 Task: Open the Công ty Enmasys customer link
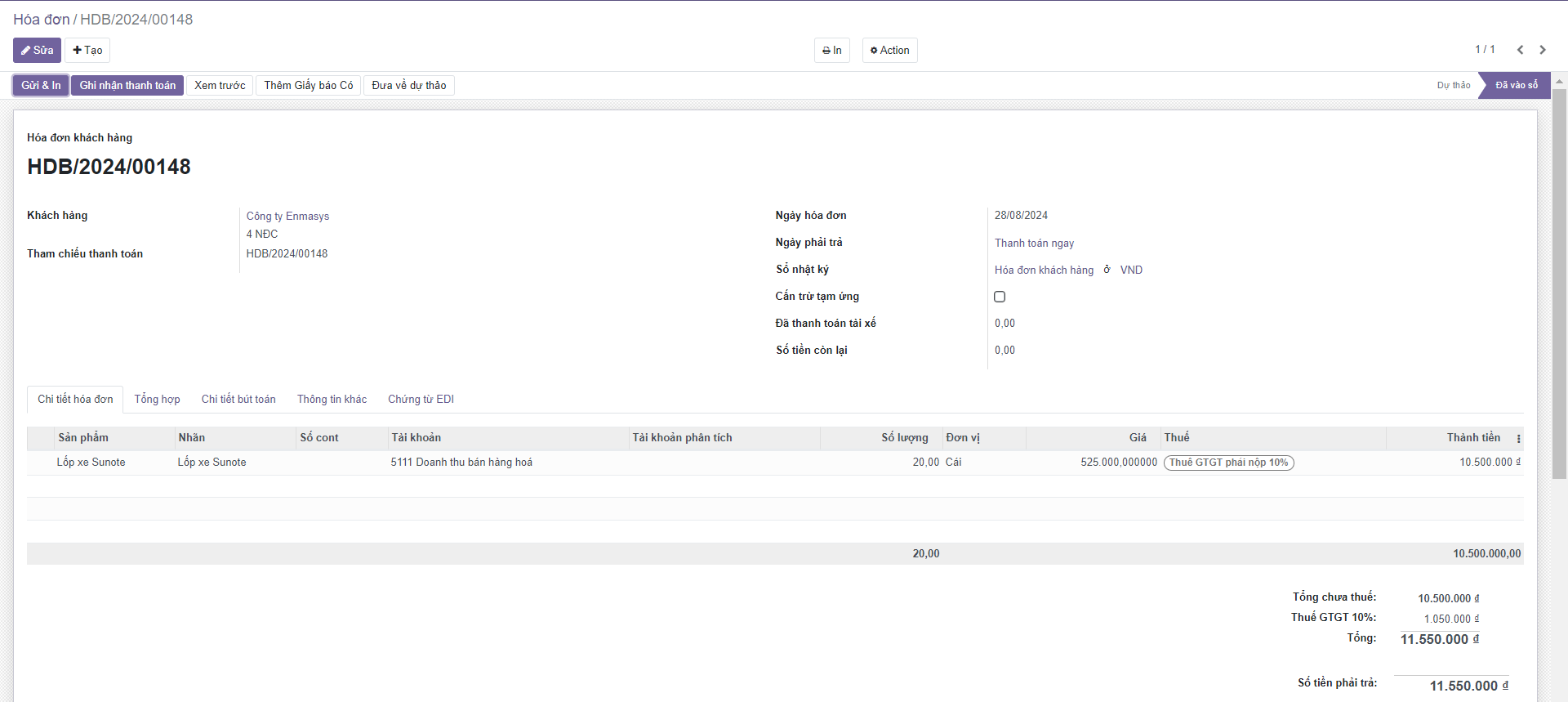(287, 216)
